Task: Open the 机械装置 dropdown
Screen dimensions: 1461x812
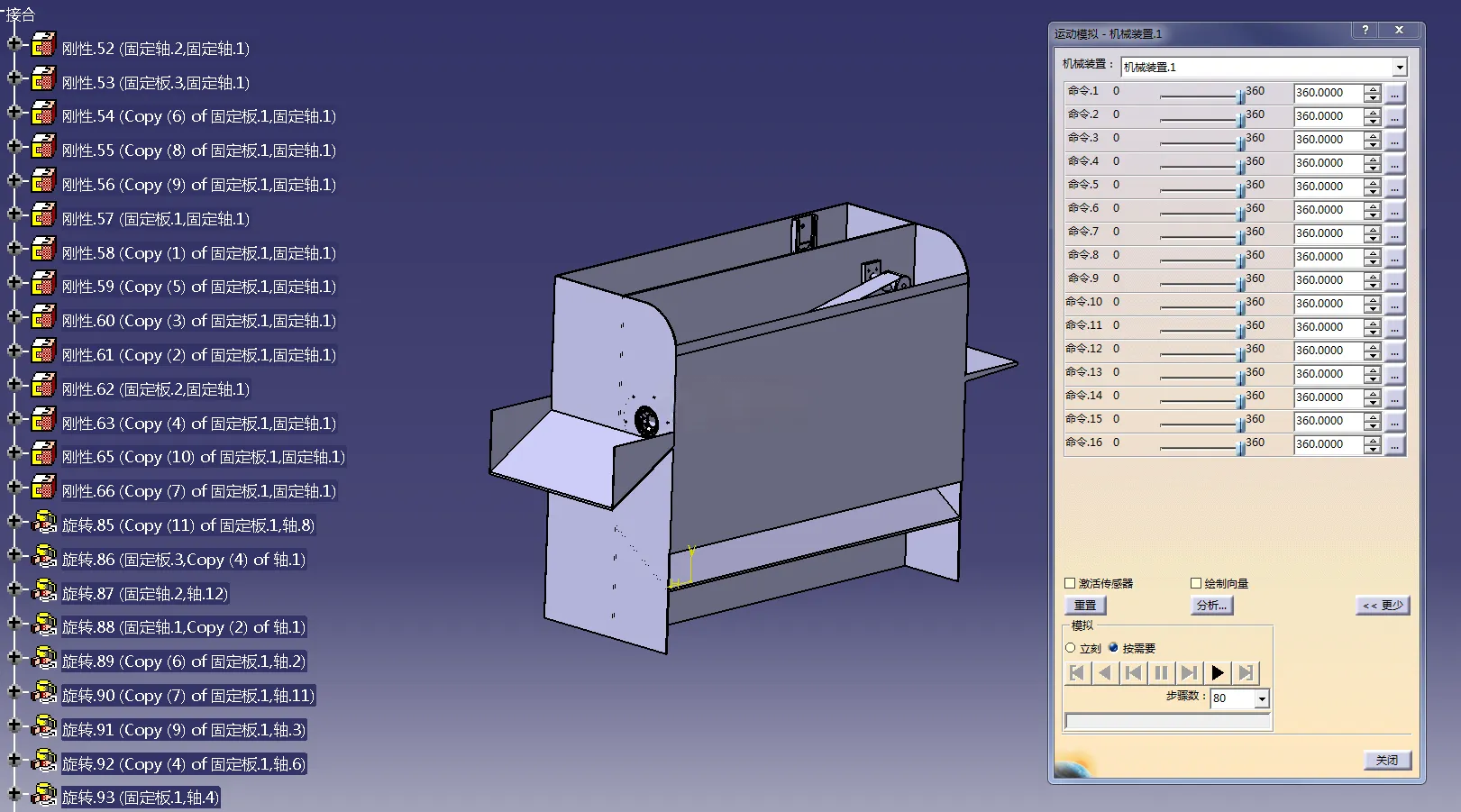Action: tap(1399, 68)
